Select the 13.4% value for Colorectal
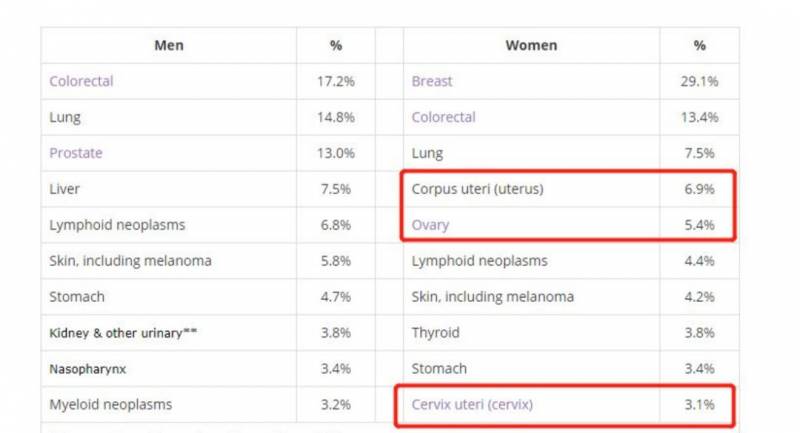The image size is (800, 433). click(x=699, y=117)
